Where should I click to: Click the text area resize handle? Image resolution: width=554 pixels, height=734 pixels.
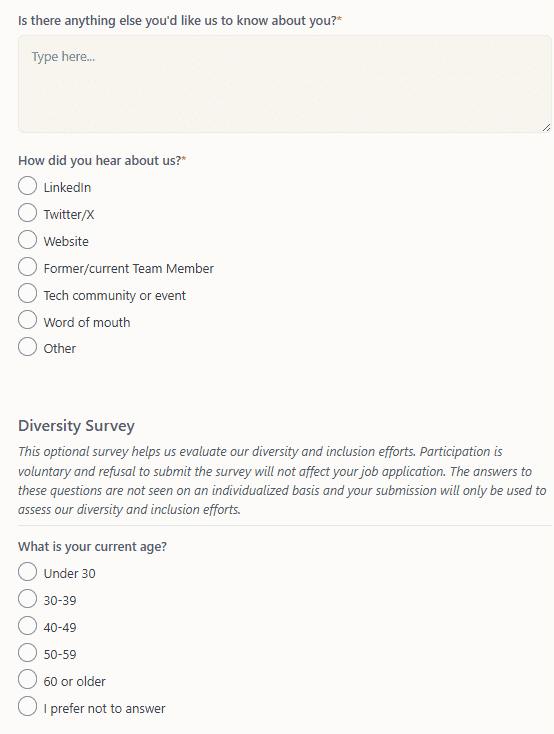point(547,127)
